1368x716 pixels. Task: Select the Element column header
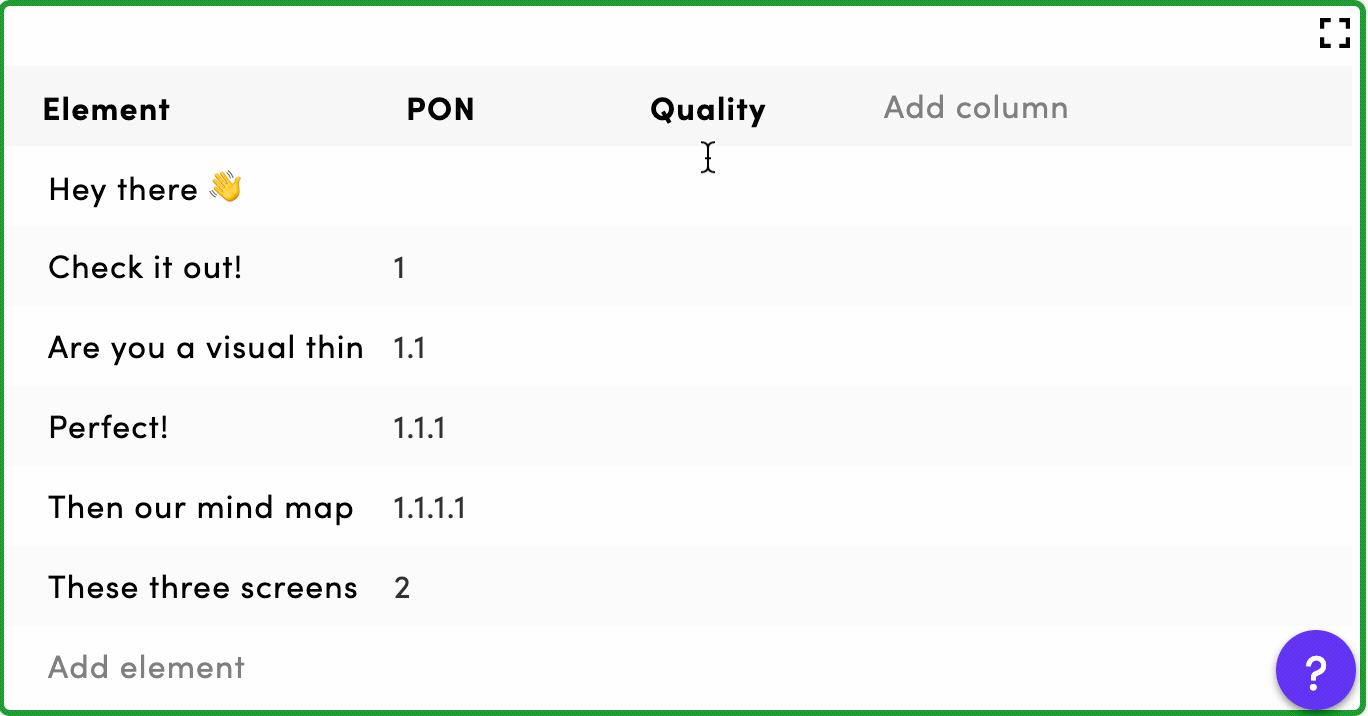[x=106, y=109]
